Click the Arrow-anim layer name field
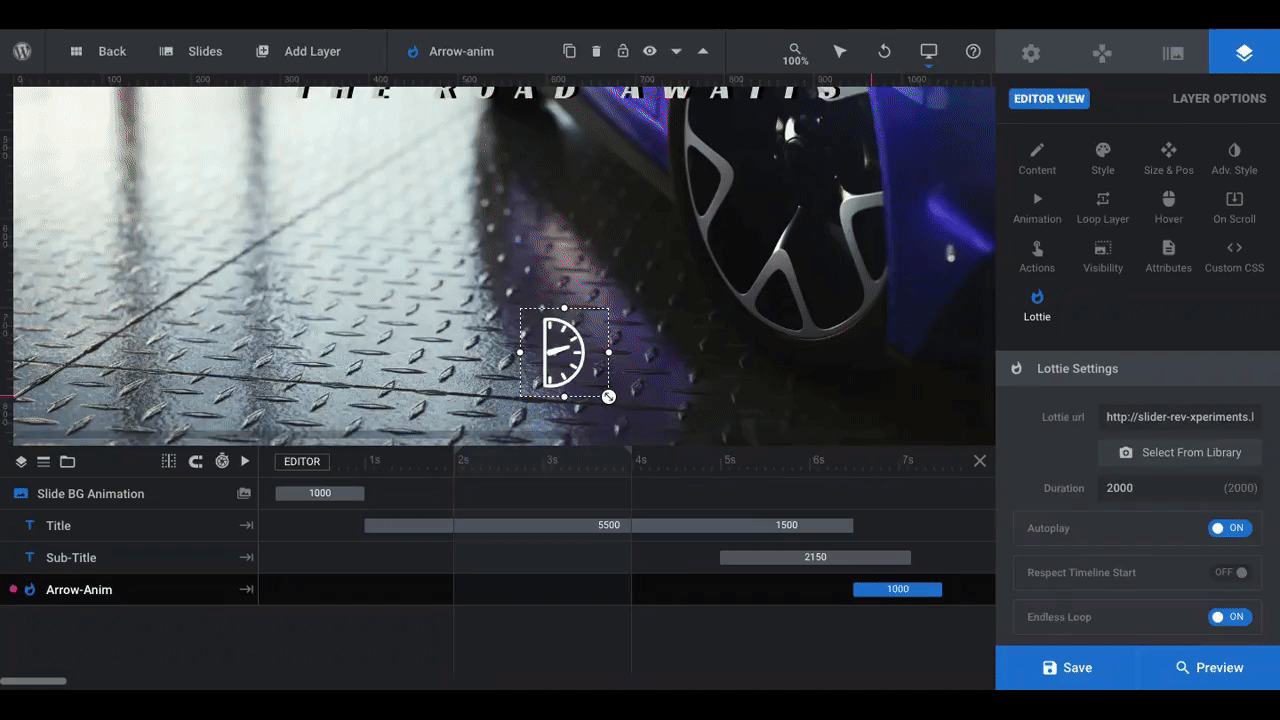The height and width of the screenshot is (720, 1280). pyautogui.click(x=461, y=51)
